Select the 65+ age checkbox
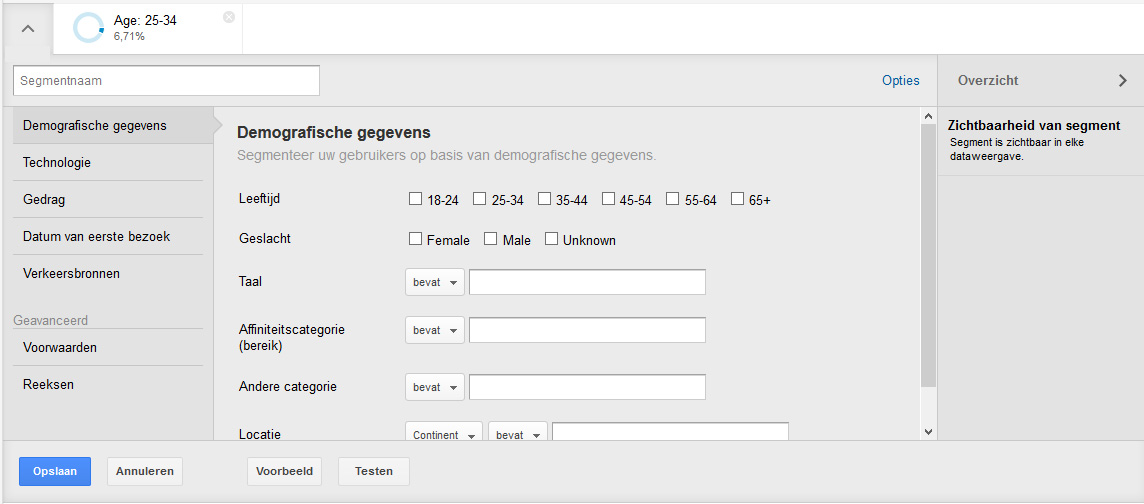 tap(737, 199)
